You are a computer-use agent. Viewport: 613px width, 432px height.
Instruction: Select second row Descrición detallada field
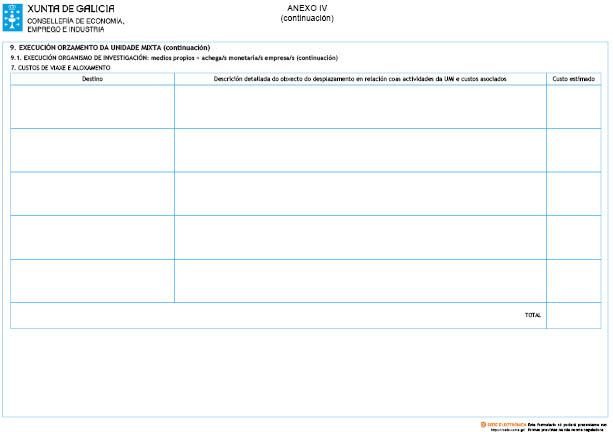(x=360, y=150)
